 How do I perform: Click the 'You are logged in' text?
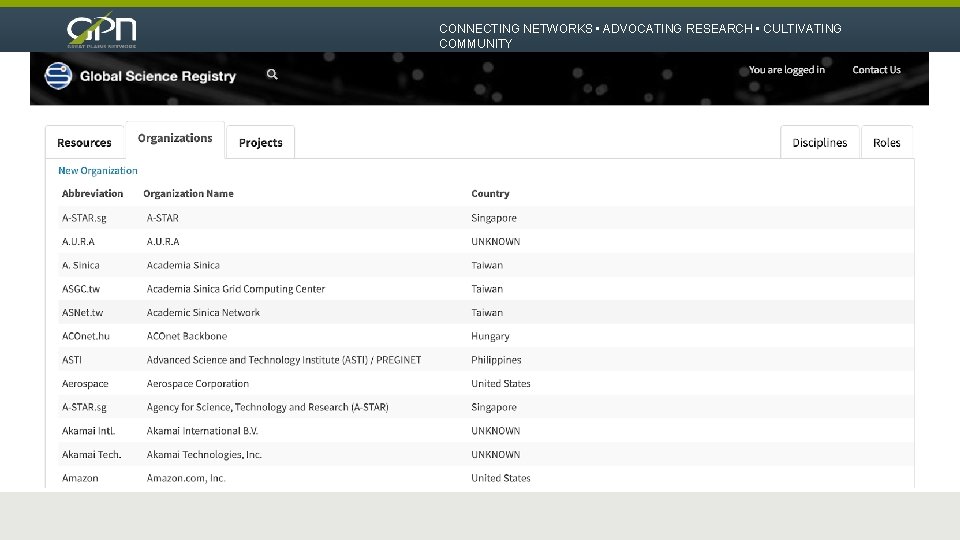coord(787,70)
